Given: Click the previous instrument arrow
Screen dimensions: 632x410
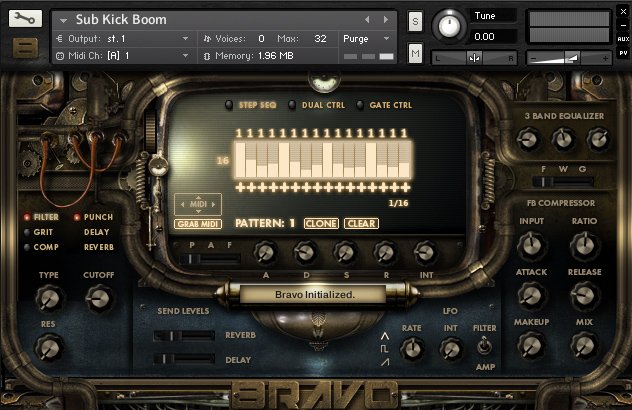Looking at the screenshot, I should 367,19.
